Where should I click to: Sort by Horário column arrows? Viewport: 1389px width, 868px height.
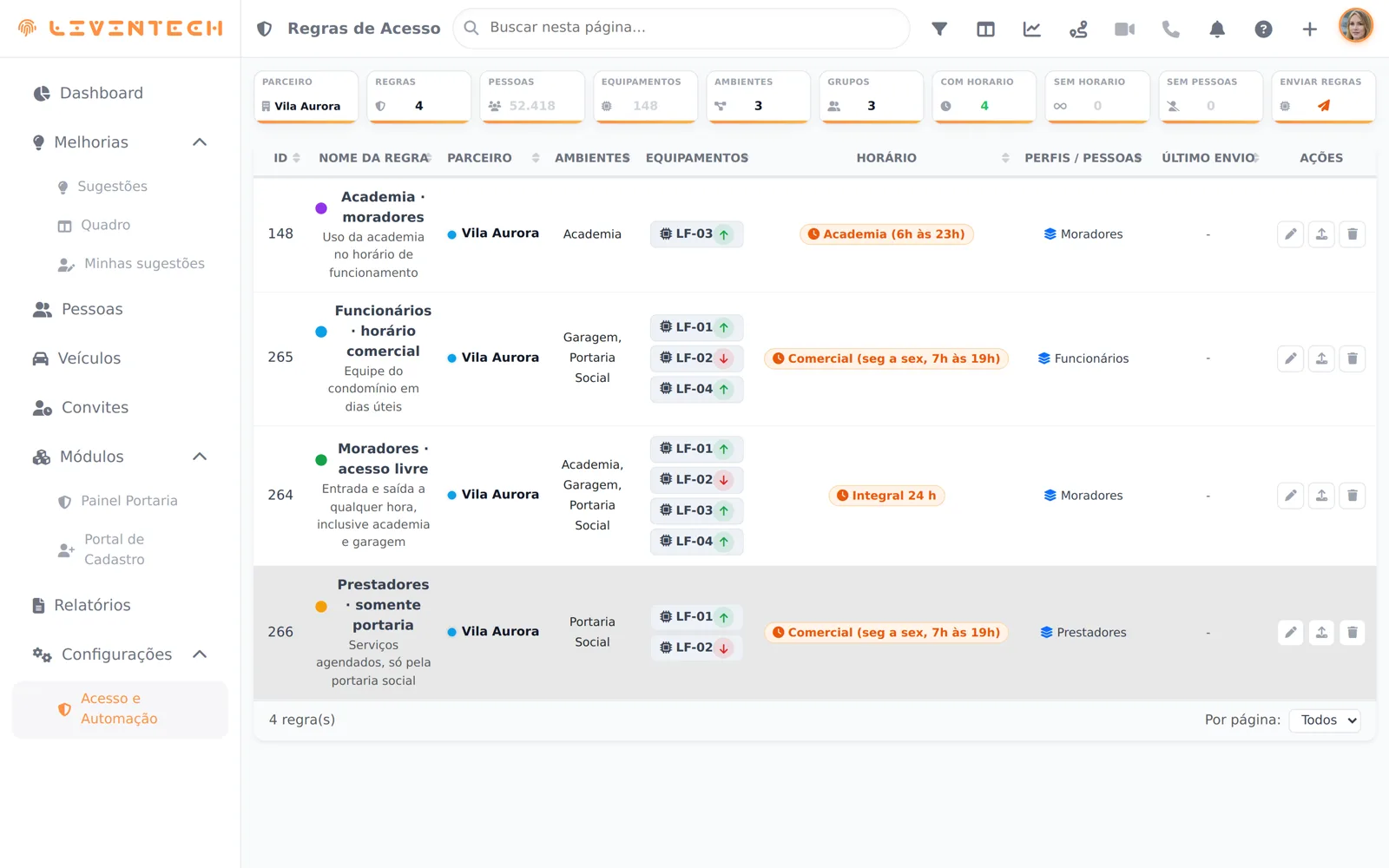click(x=1005, y=158)
